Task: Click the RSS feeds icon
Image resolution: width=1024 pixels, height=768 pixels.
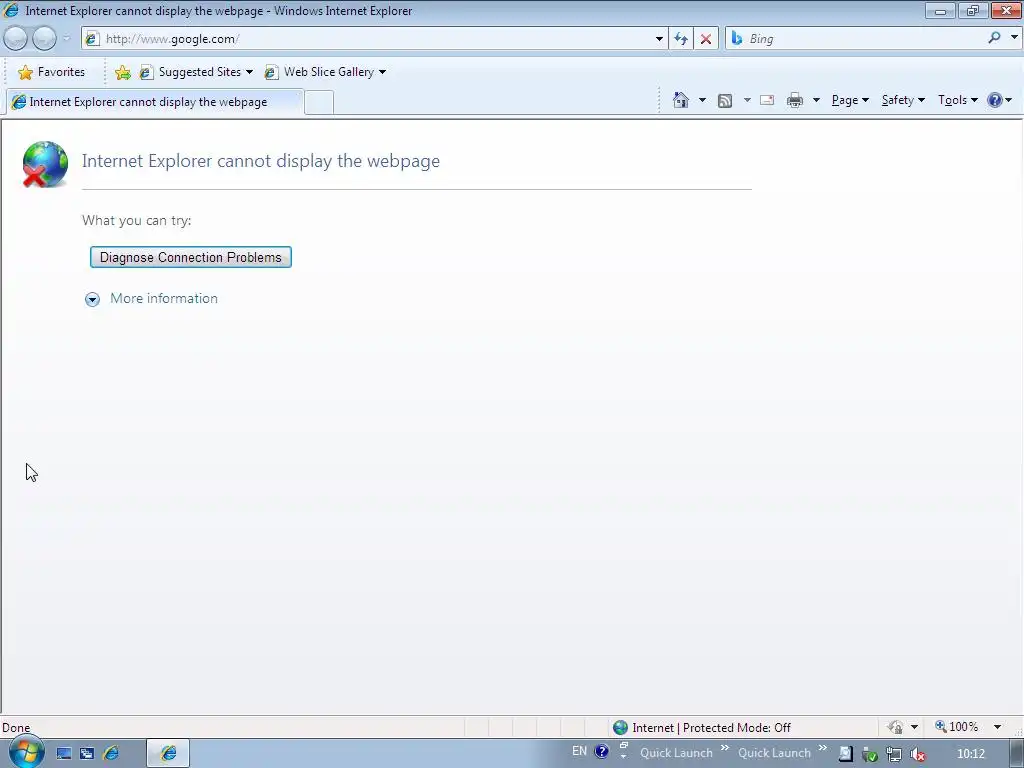Action: (725, 101)
